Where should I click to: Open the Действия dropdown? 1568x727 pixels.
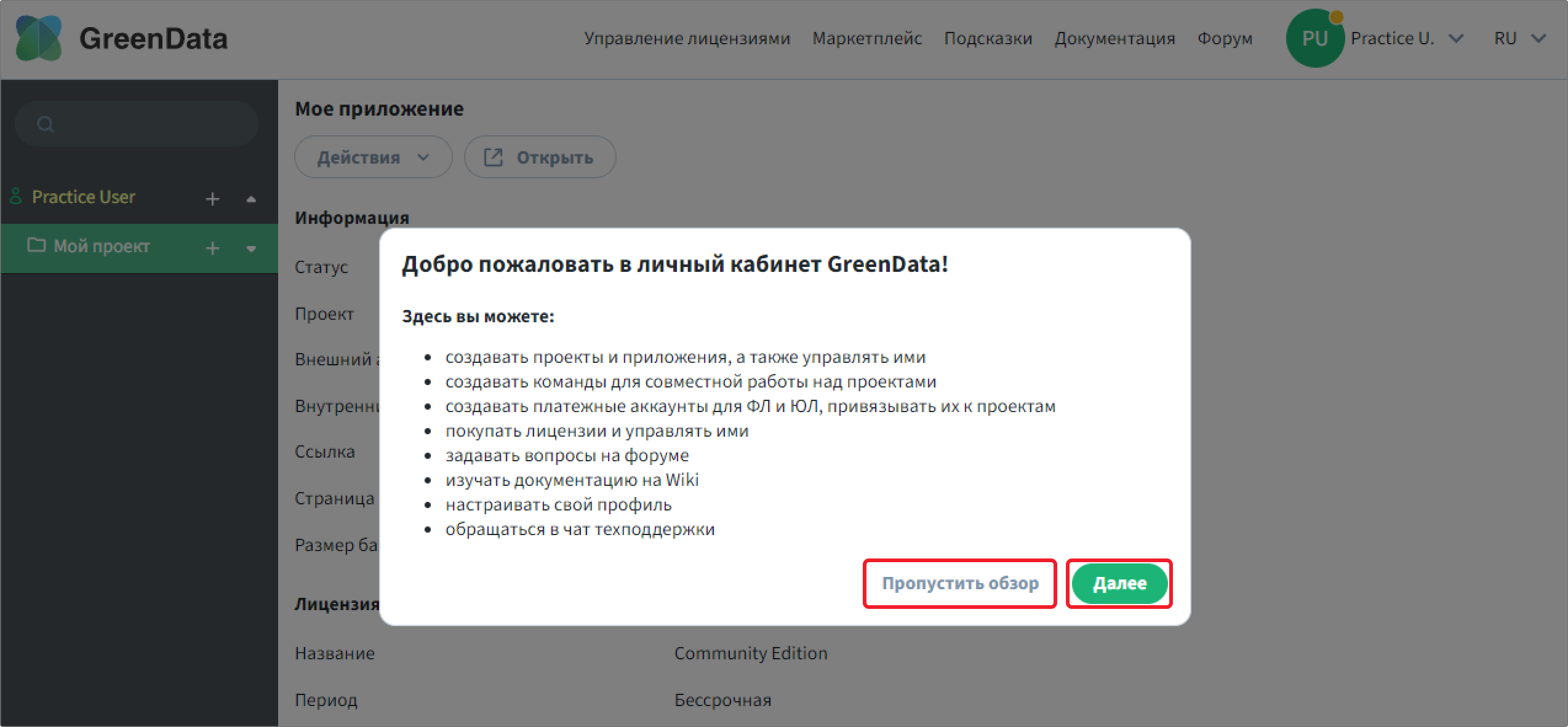coord(374,157)
